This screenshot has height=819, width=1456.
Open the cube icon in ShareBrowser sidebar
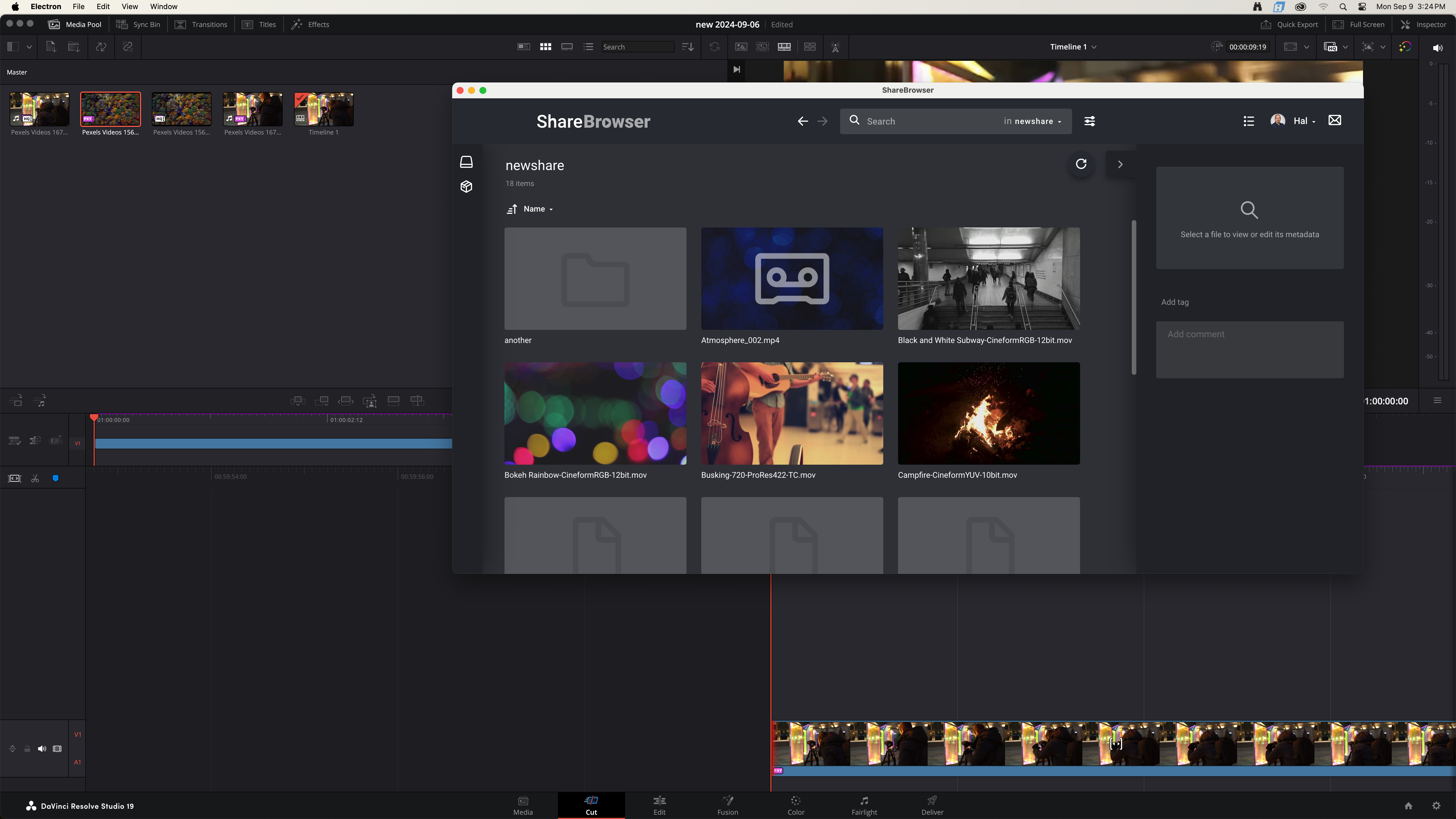466,187
